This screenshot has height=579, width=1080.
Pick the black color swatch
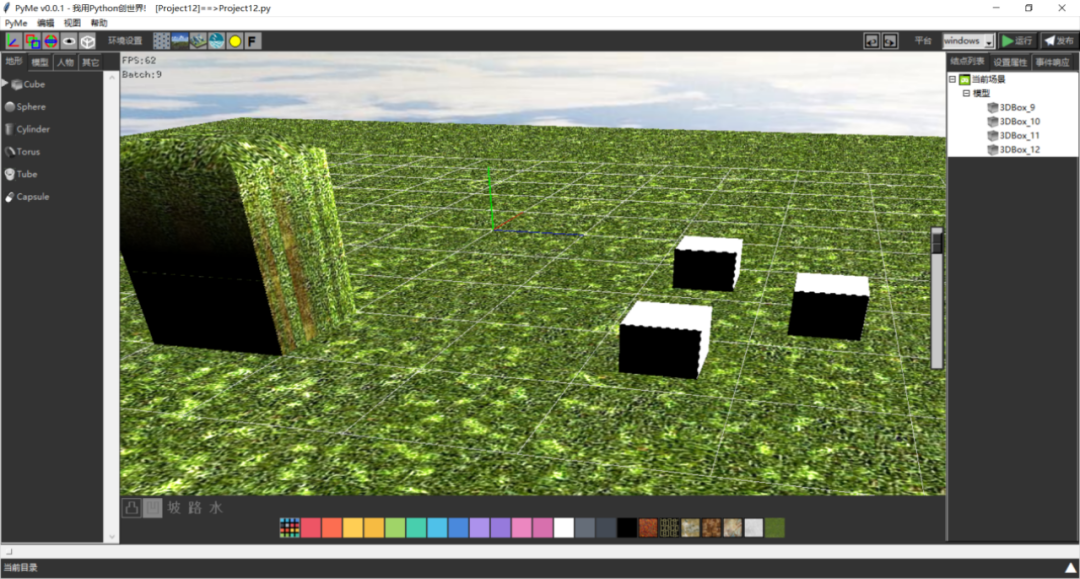(627, 528)
